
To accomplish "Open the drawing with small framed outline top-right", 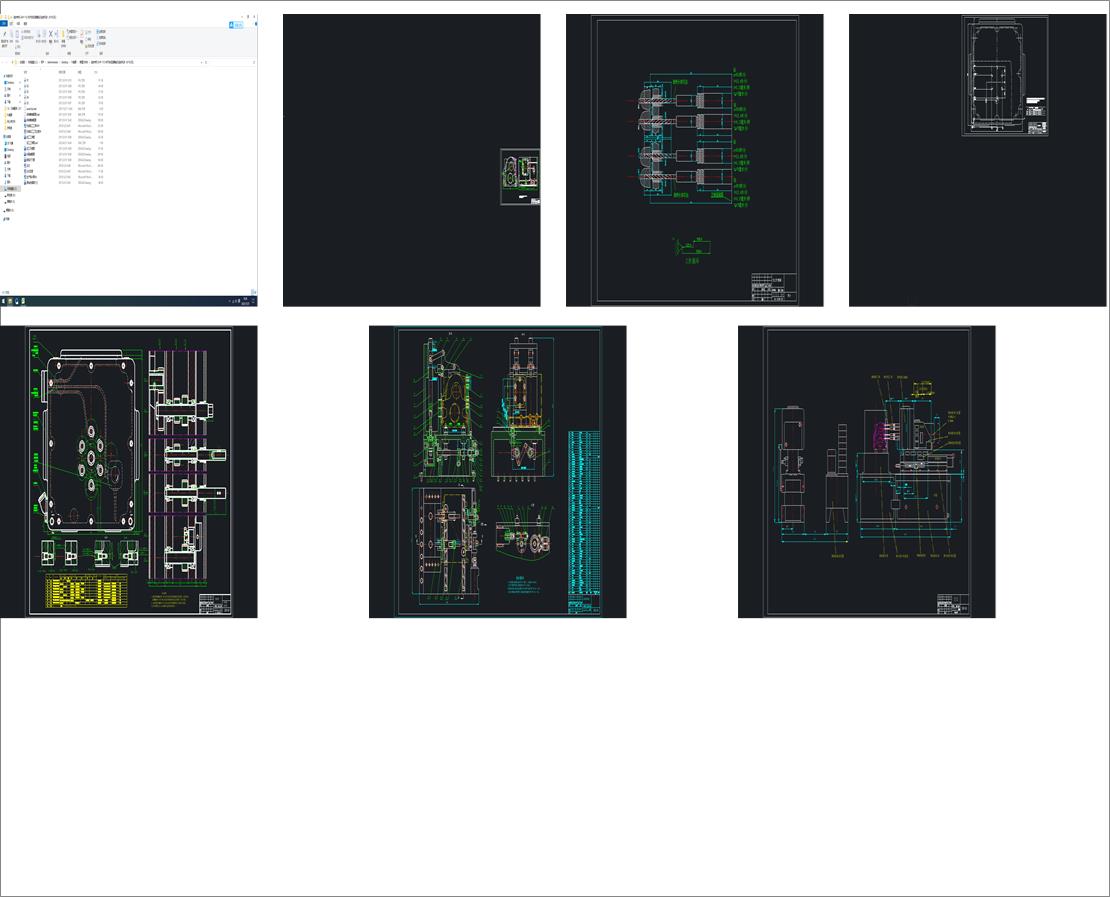I will point(978,160).
